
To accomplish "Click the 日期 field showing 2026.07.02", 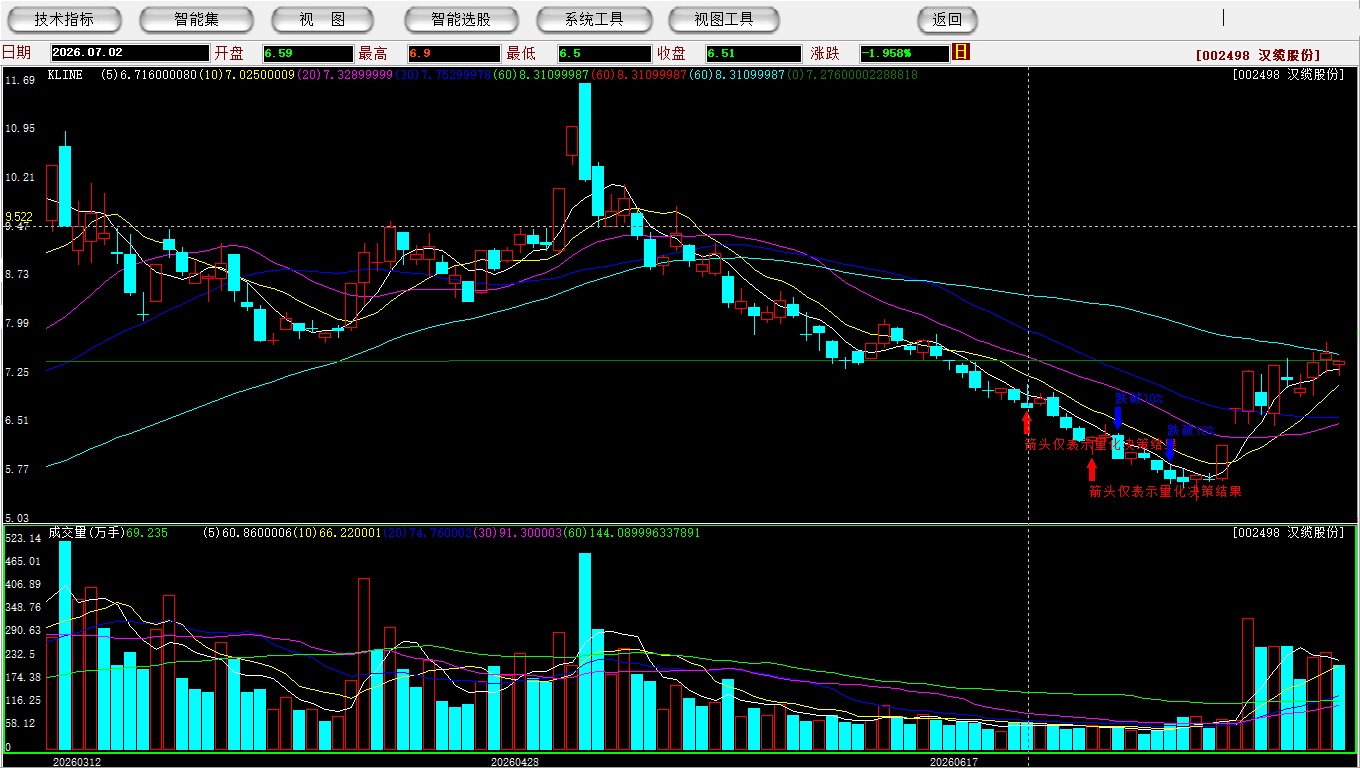I will coord(130,53).
